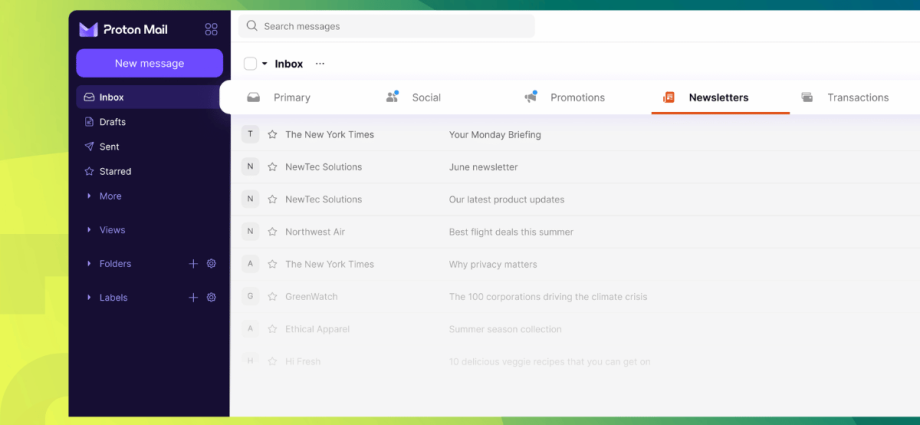Open the Proton apps grid switcher
The image size is (920, 425).
(x=211, y=29)
